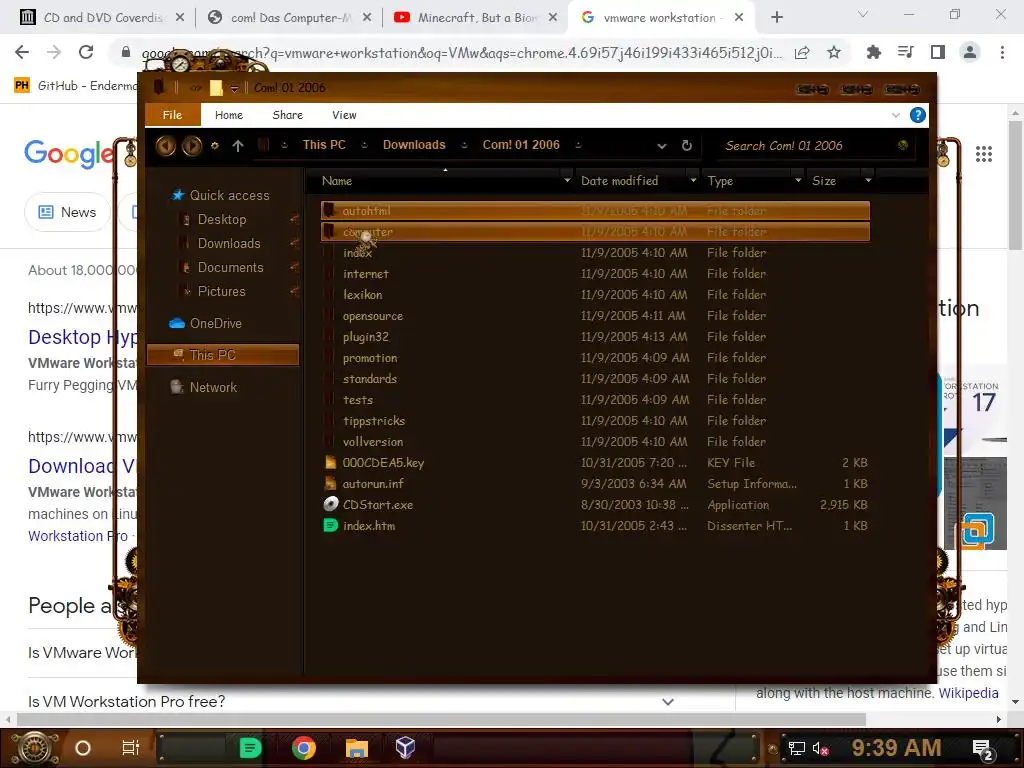Share this page from address bar
The width and height of the screenshot is (1024, 768).
click(802, 52)
